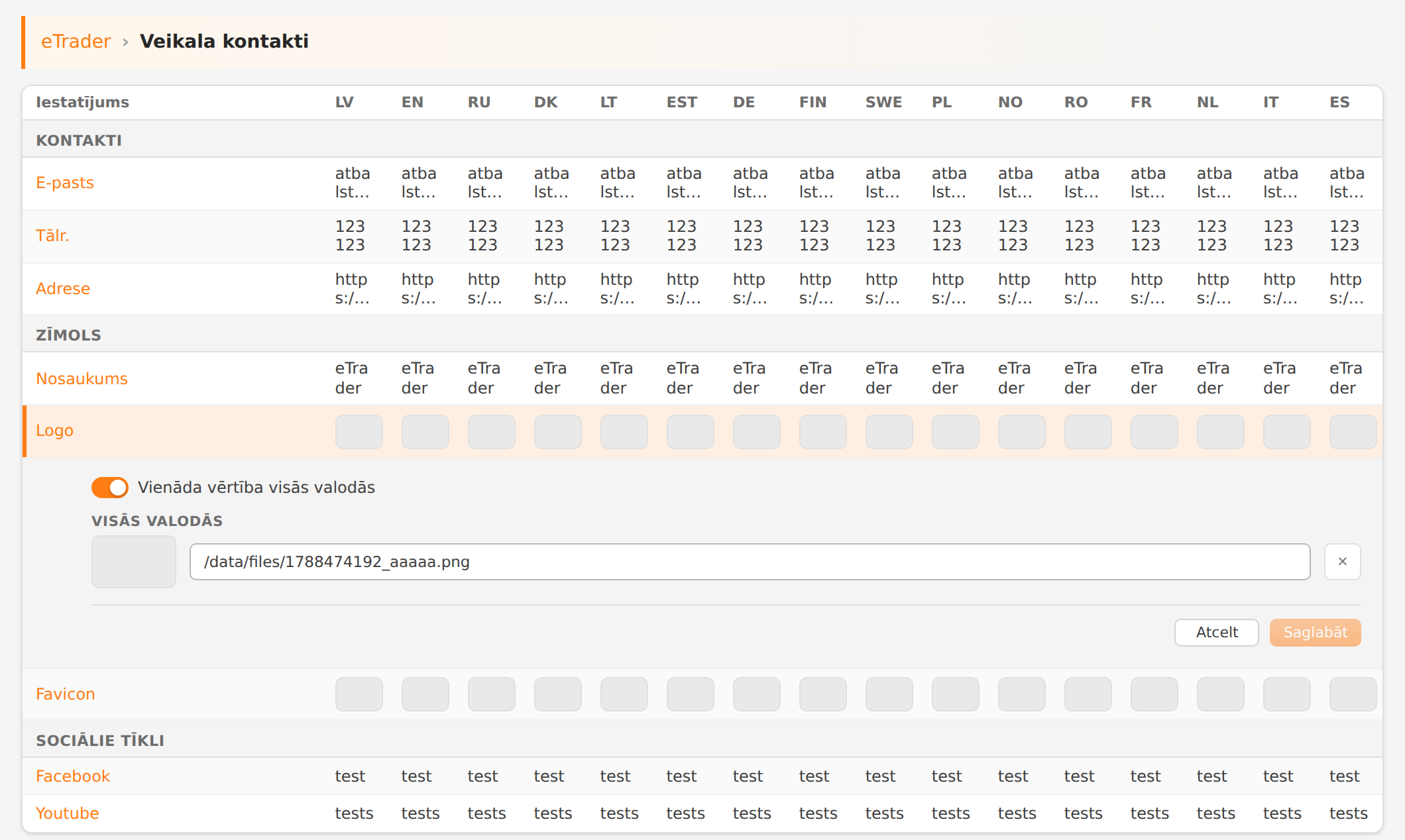The height and width of the screenshot is (840, 1405).
Task: Click the RU E-pasts value cell
Action: (485, 183)
